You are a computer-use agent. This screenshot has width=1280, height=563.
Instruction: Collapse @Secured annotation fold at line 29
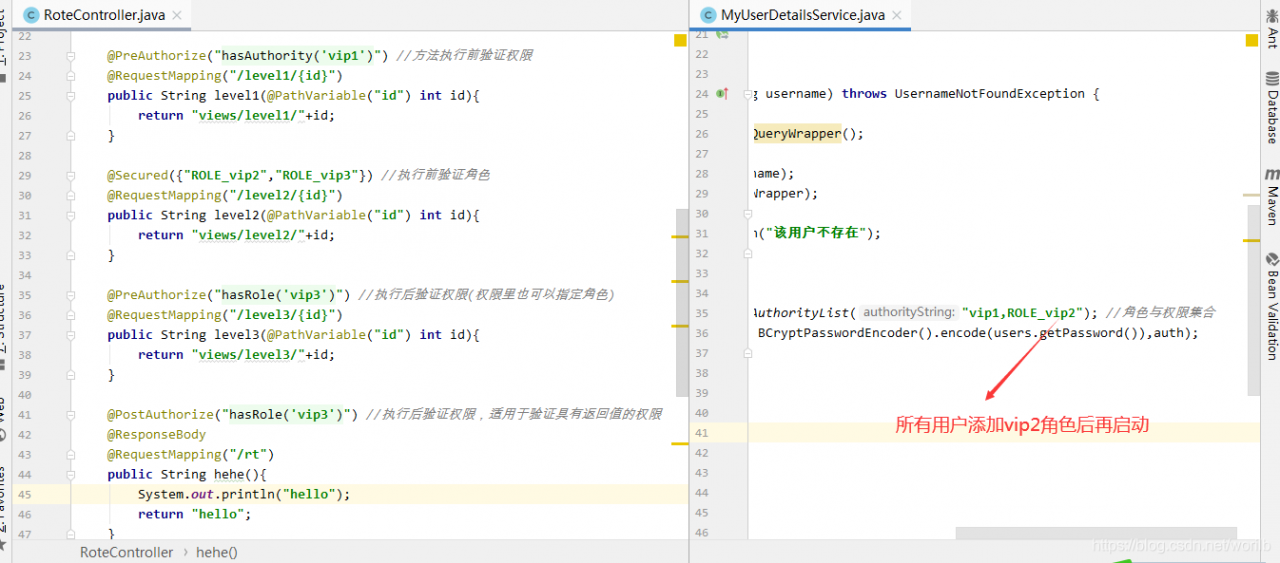click(x=71, y=175)
